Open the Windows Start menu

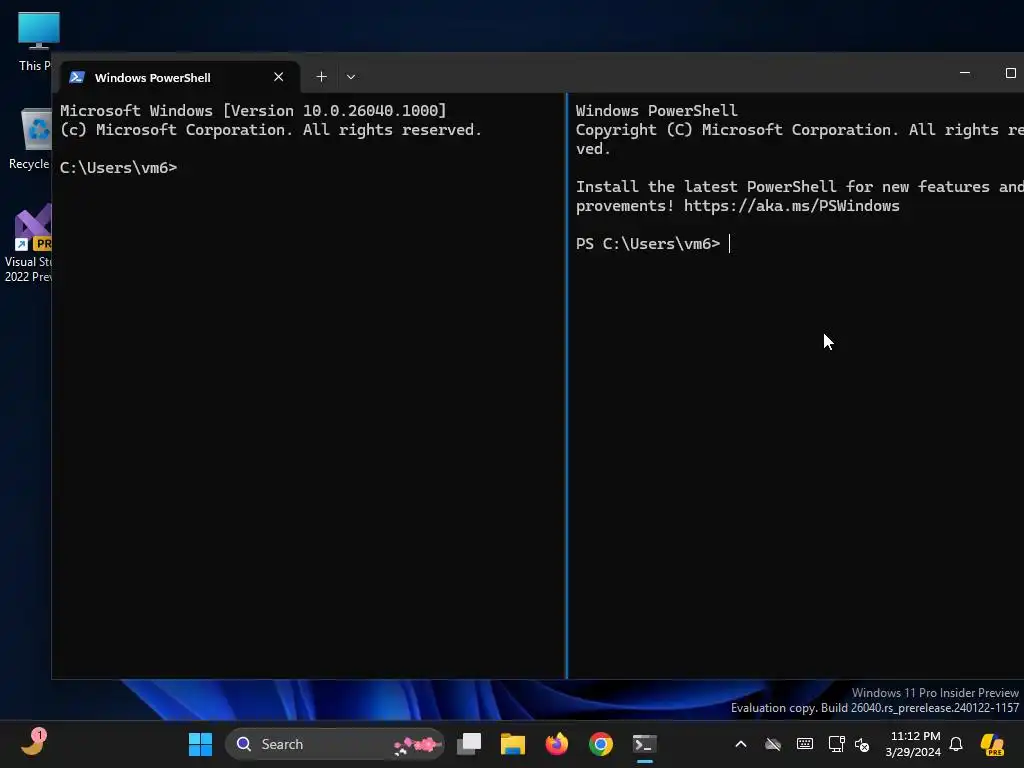coord(200,744)
